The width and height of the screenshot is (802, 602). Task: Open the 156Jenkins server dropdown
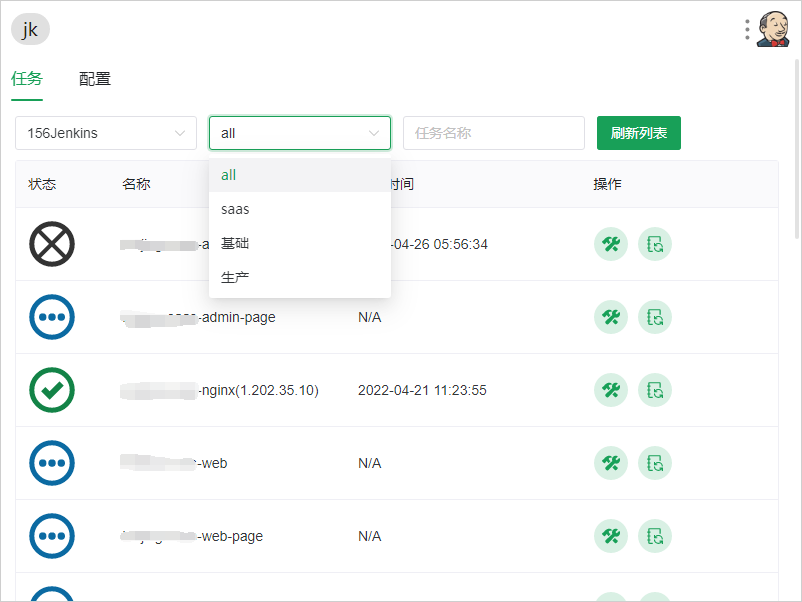pos(106,133)
